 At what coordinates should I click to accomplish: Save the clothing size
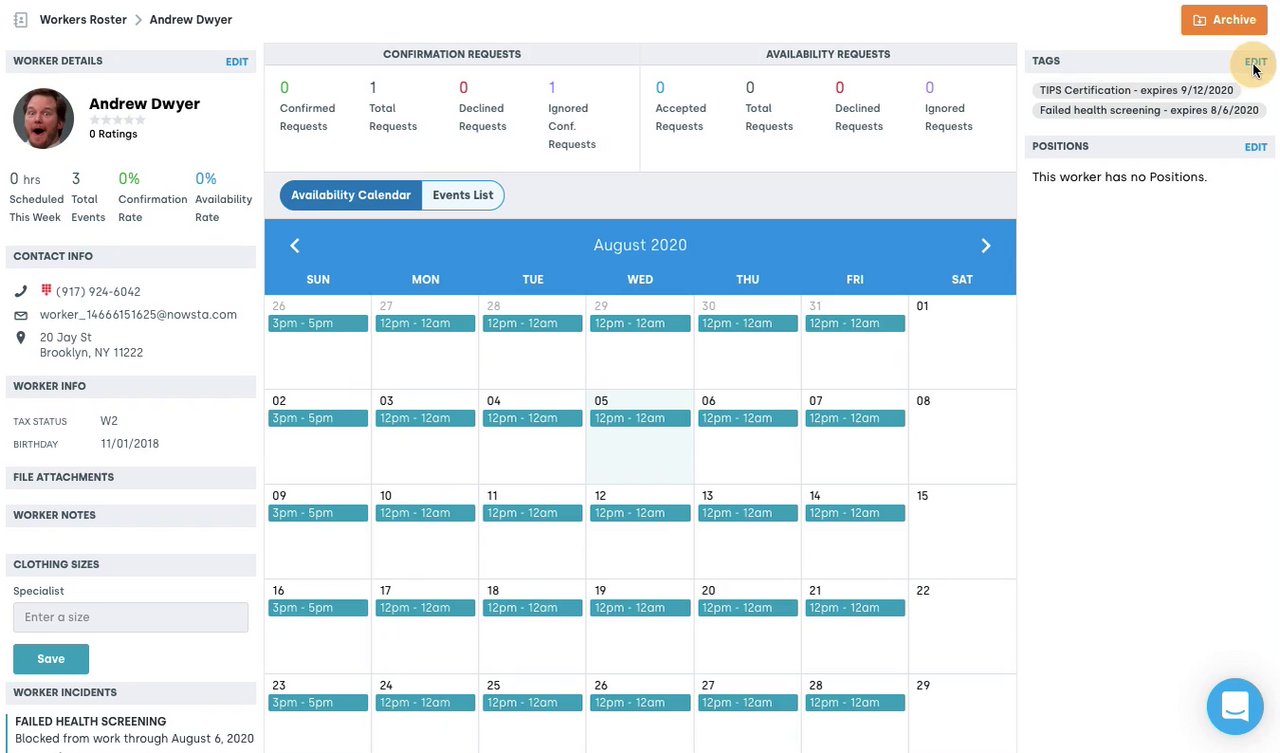pyautogui.click(x=51, y=659)
